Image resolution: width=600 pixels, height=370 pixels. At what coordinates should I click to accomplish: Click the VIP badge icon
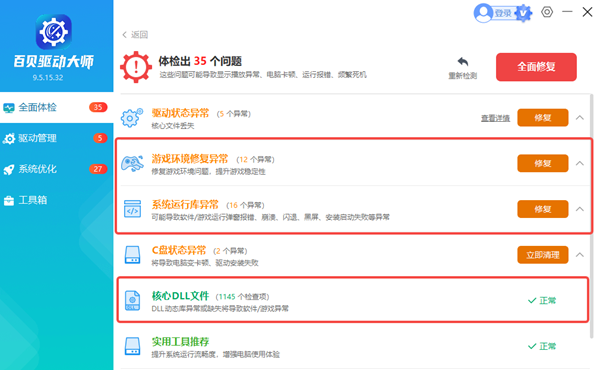coord(523,13)
